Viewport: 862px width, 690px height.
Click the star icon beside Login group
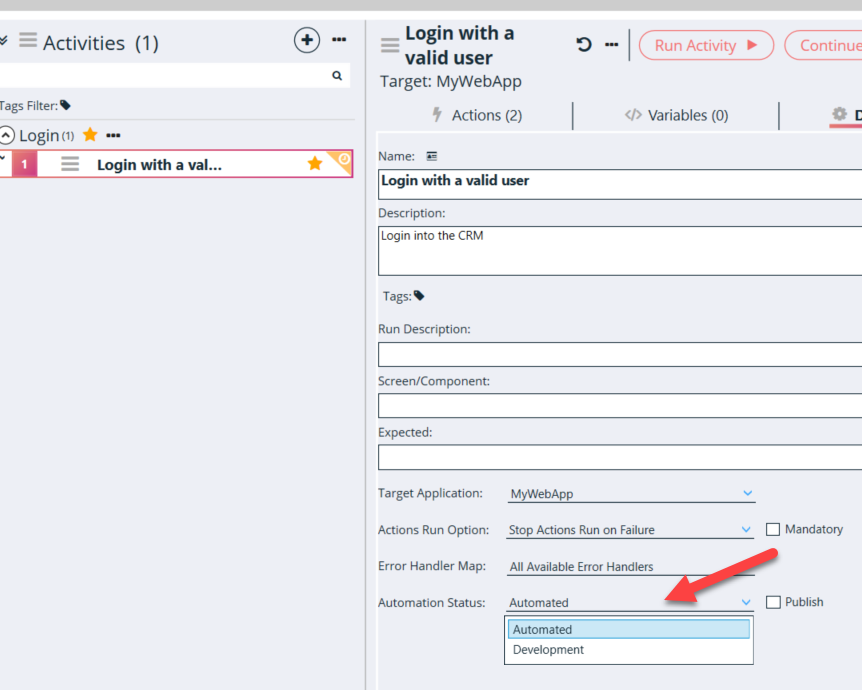pos(90,135)
